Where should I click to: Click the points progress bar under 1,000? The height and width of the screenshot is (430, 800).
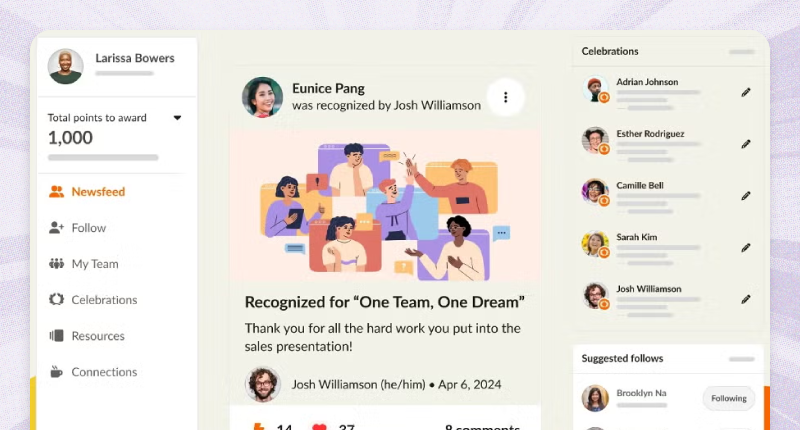pos(103,158)
